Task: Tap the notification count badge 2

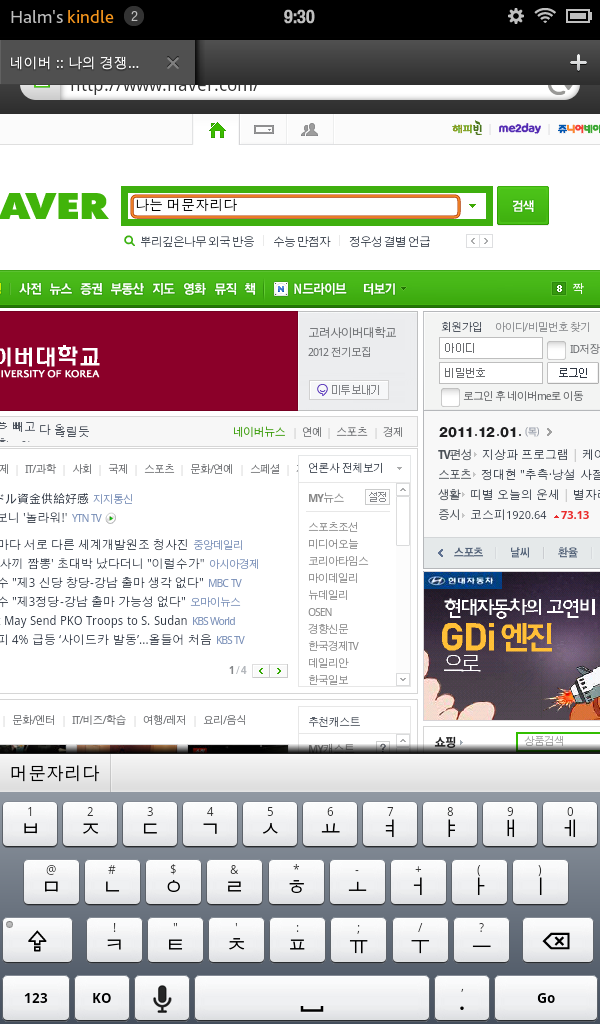Action: click(134, 16)
